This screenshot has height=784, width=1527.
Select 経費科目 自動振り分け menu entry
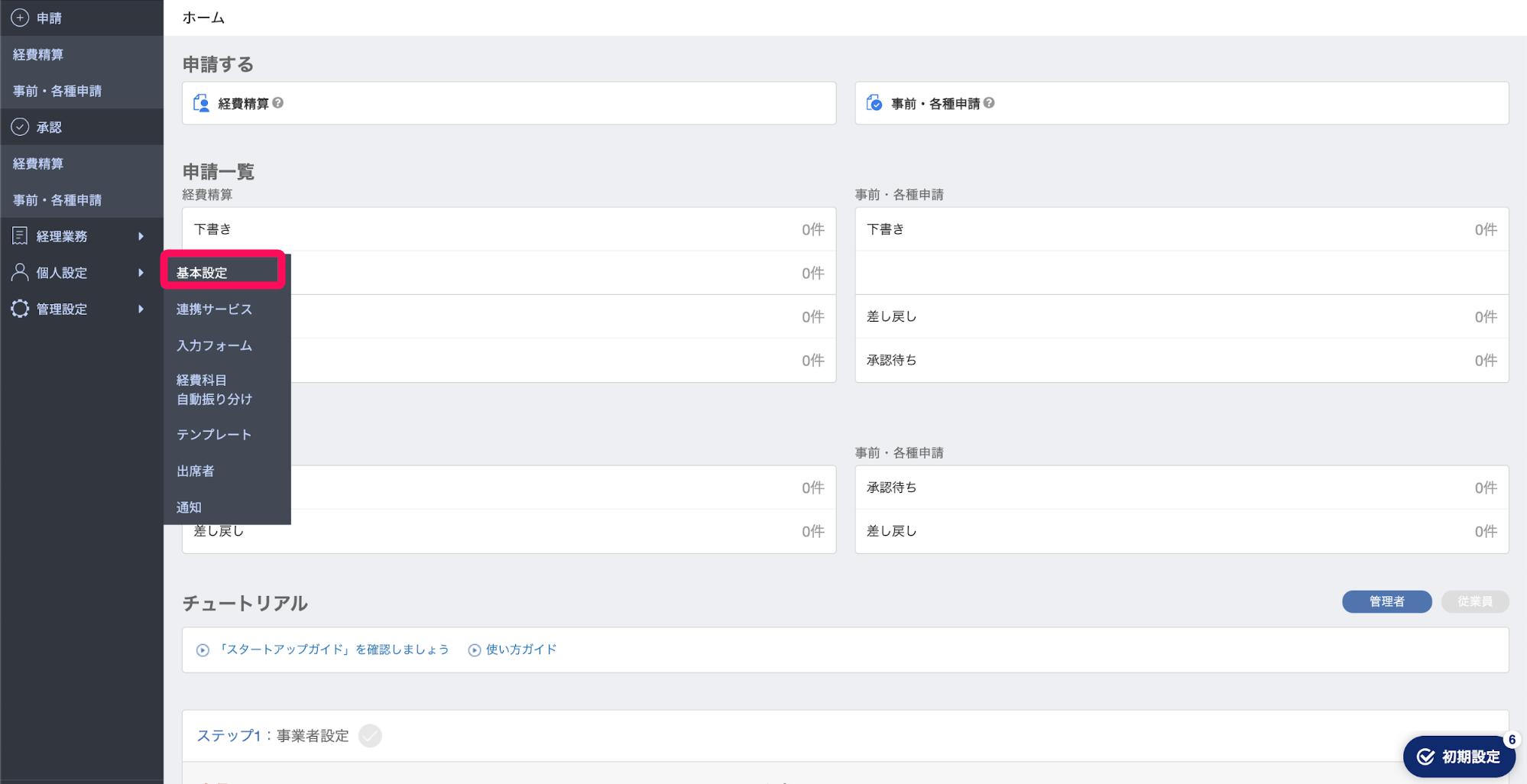coord(227,390)
